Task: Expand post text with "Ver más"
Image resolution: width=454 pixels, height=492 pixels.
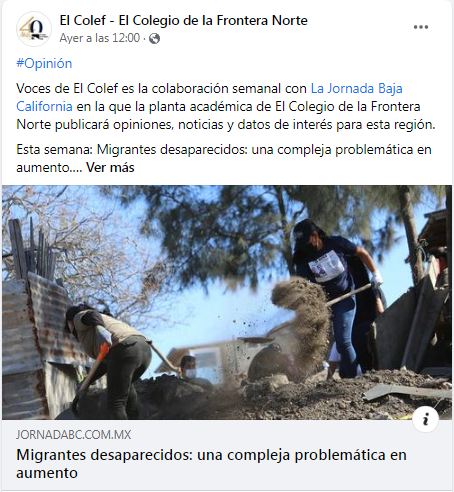Action: click(x=110, y=167)
